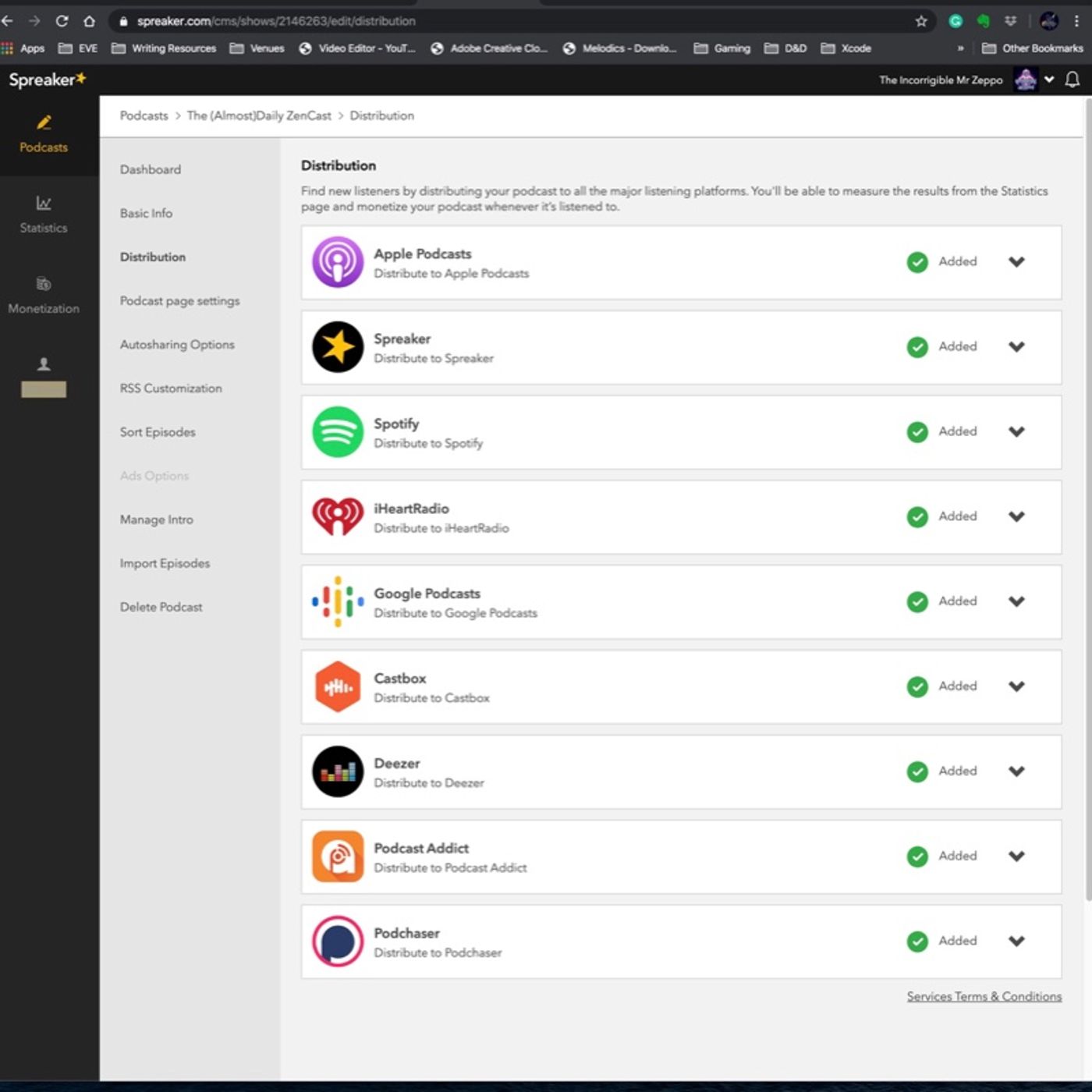1092x1092 pixels.
Task: Click the Podcasts breadcrumb link
Action: point(144,115)
